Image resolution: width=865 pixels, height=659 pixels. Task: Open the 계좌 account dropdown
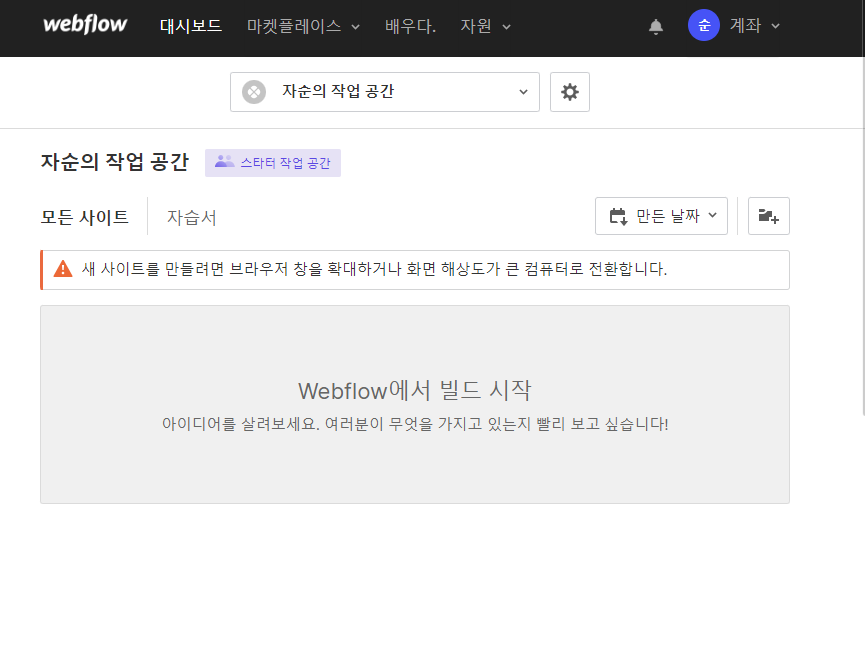tap(754, 25)
